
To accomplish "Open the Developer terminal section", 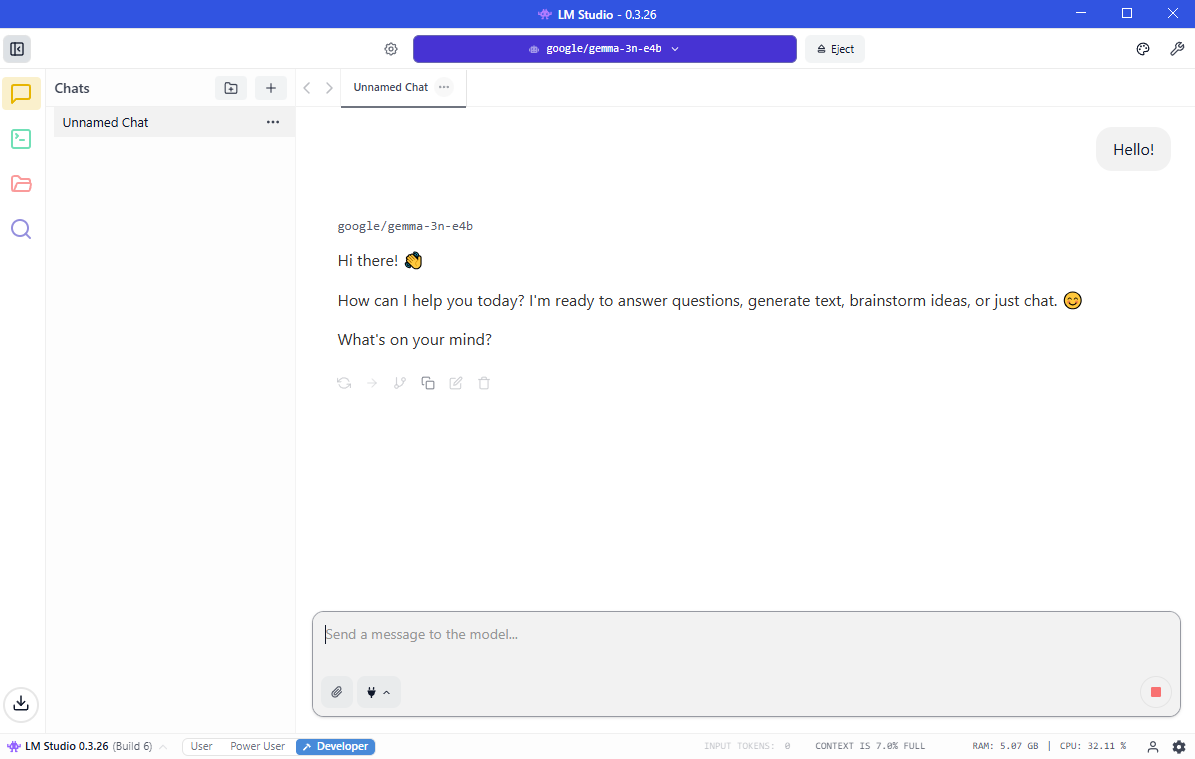I will tap(21, 139).
